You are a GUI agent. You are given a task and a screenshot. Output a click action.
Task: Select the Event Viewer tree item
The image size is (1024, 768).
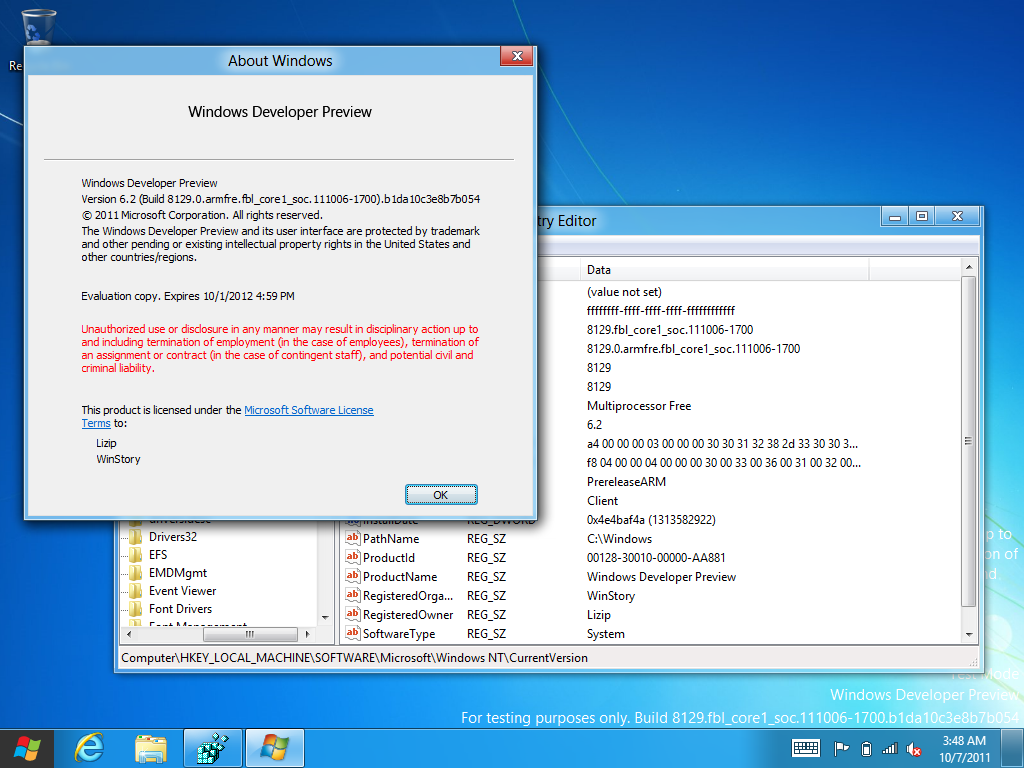tap(182, 591)
